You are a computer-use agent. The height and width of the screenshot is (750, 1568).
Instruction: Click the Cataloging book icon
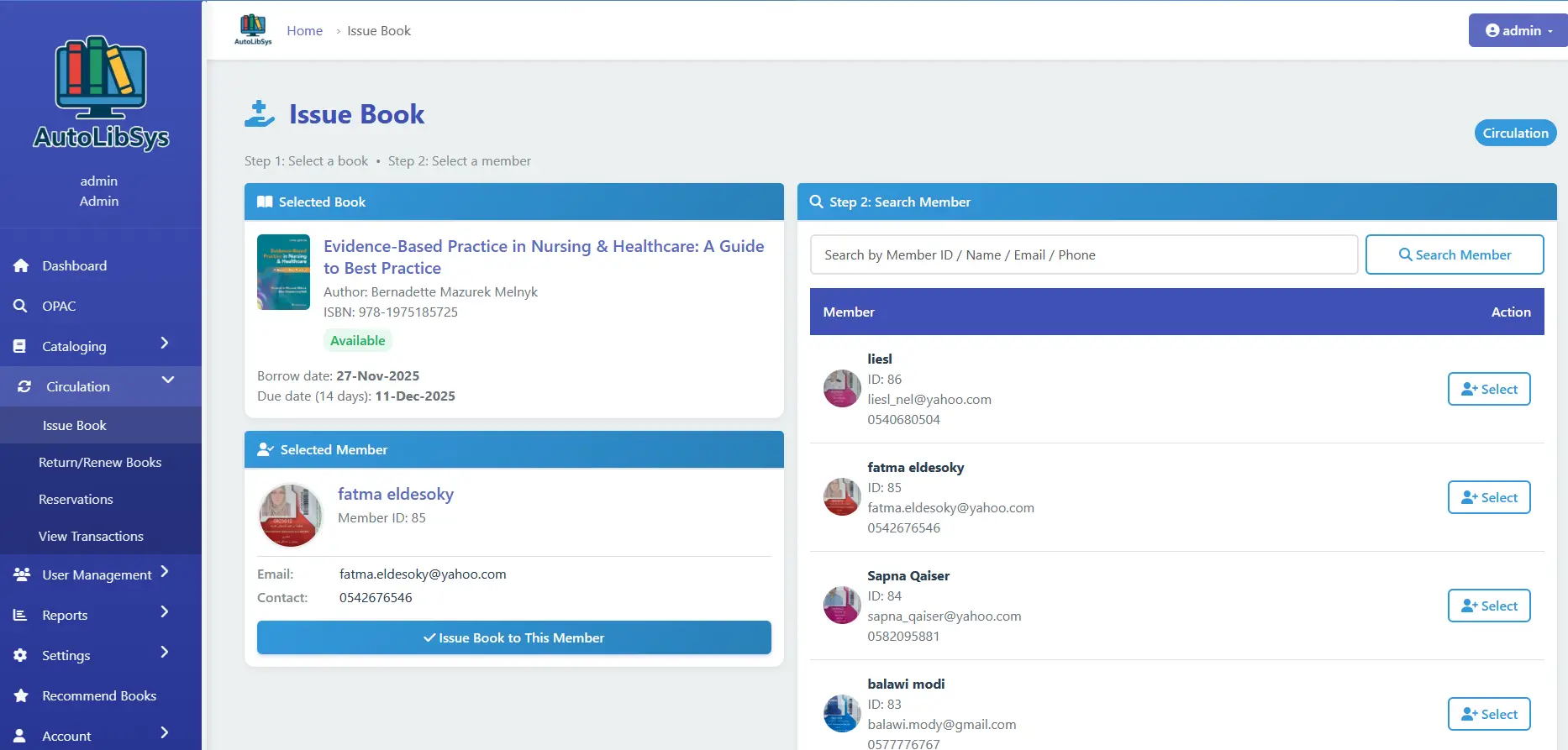click(x=20, y=346)
